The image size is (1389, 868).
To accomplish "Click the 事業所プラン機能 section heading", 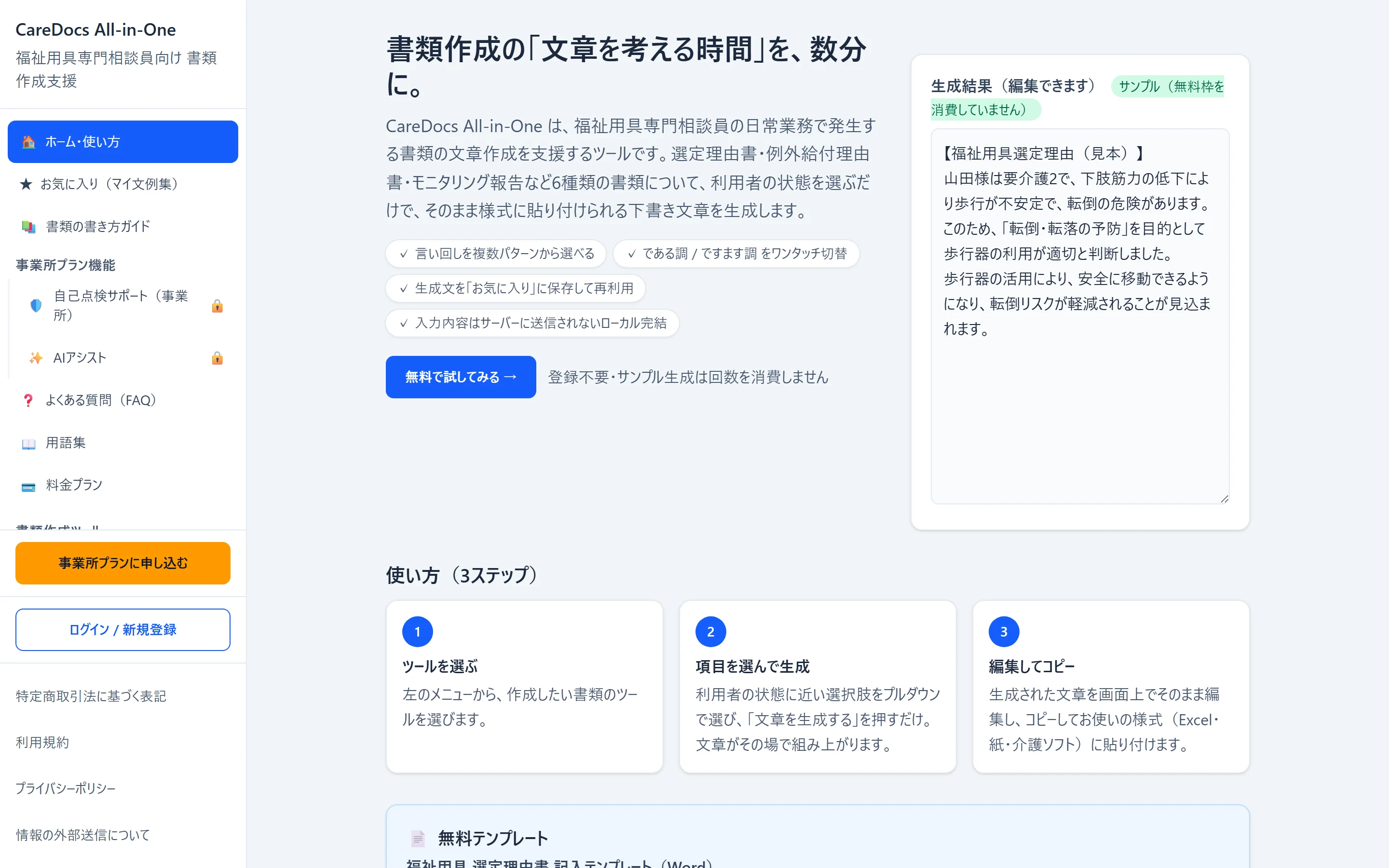I will click(x=66, y=265).
